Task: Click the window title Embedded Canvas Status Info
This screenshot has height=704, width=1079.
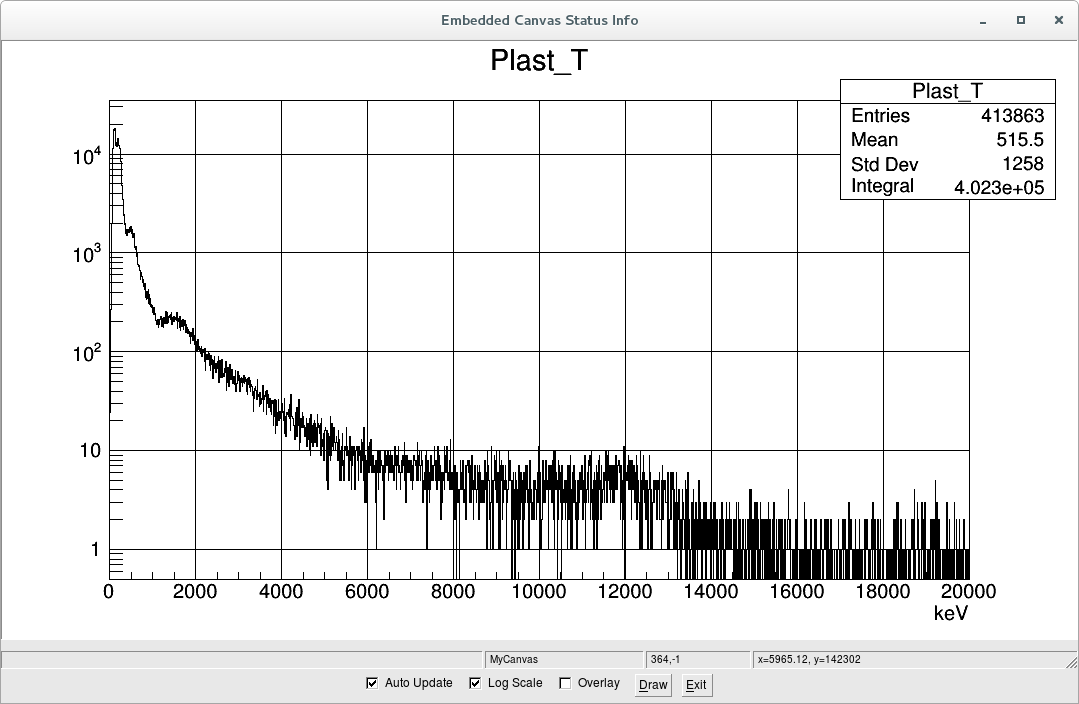Action: click(539, 20)
